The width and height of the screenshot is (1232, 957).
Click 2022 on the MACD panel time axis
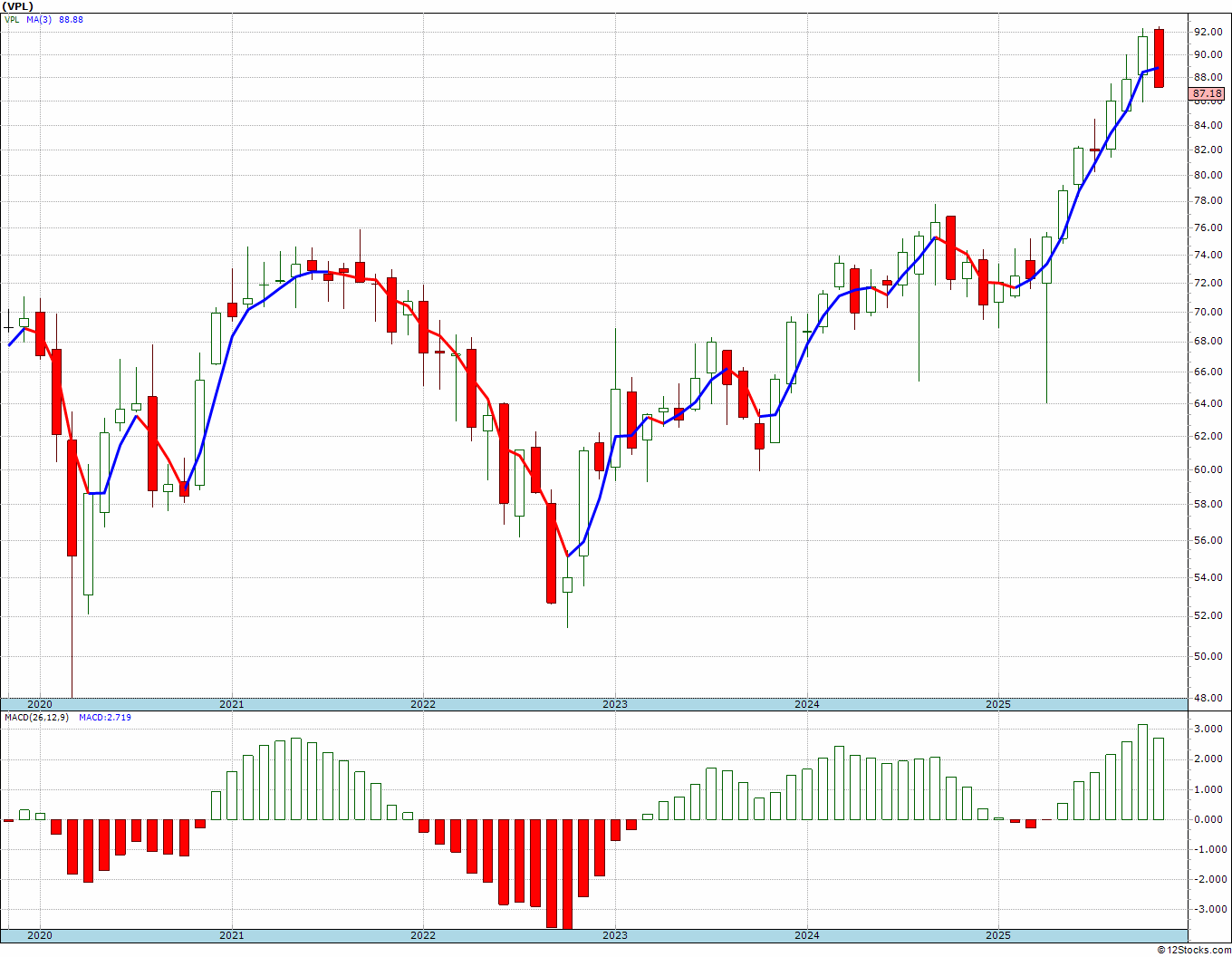[423, 935]
